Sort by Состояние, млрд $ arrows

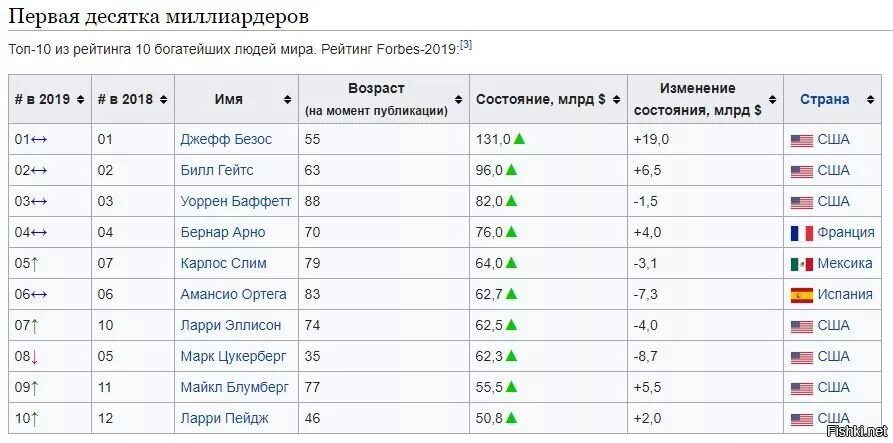tap(617, 100)
